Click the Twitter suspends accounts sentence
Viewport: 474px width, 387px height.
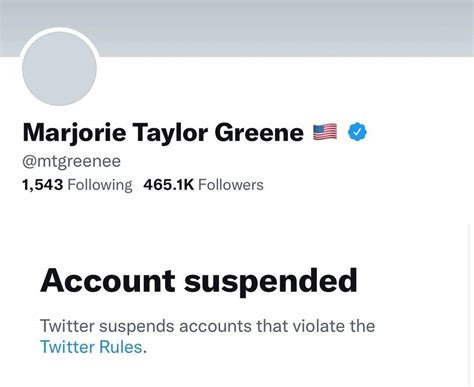[208, 336]
